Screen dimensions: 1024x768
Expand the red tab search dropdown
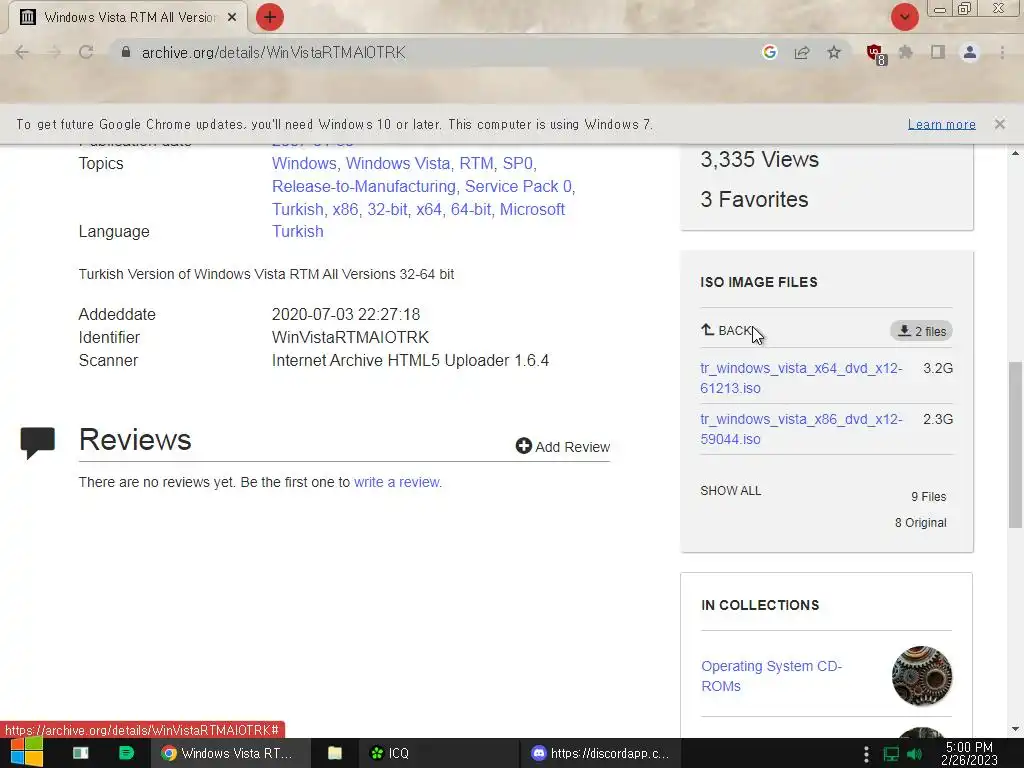(904, 17)
